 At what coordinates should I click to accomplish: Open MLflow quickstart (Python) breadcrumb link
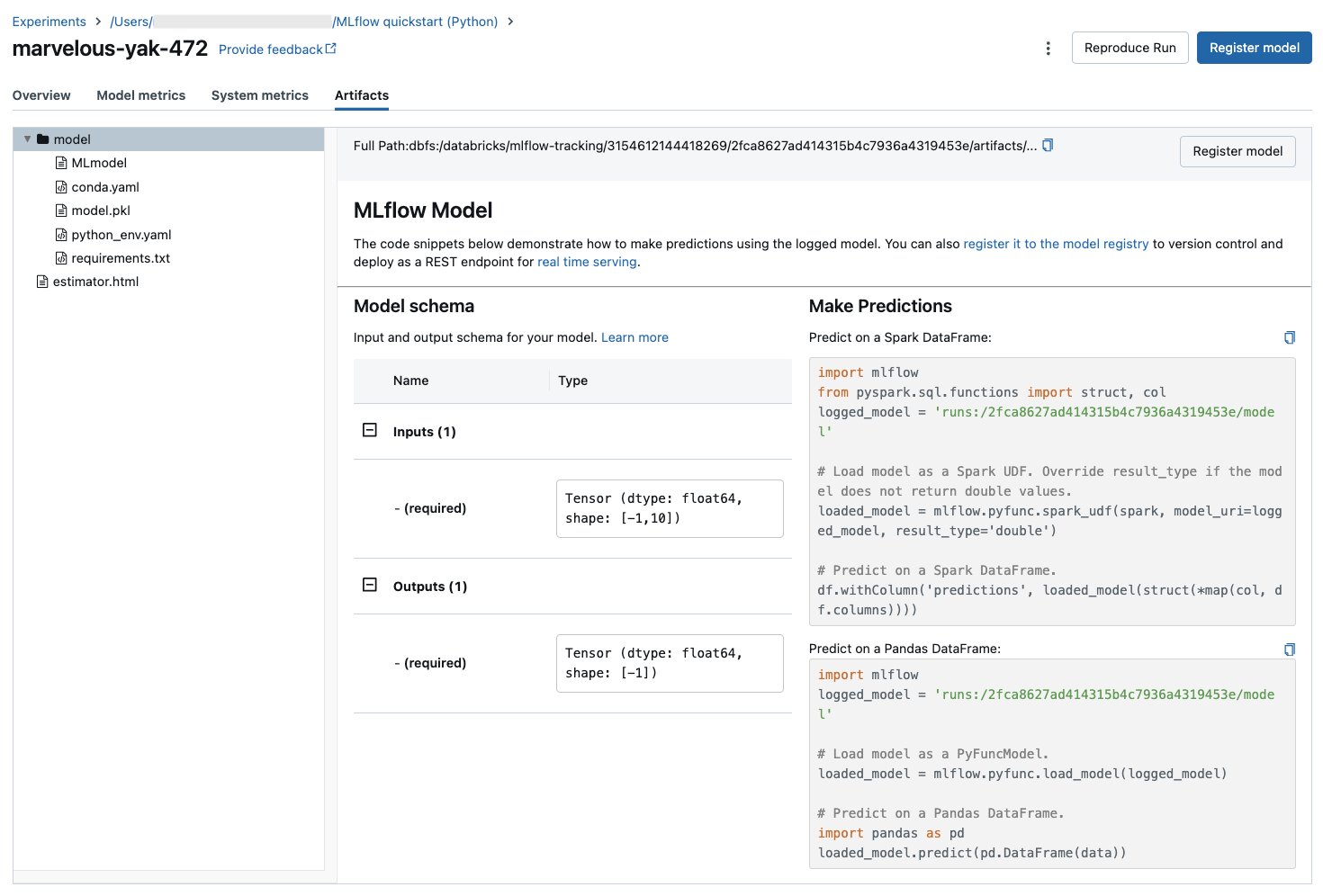coord(415,22)
